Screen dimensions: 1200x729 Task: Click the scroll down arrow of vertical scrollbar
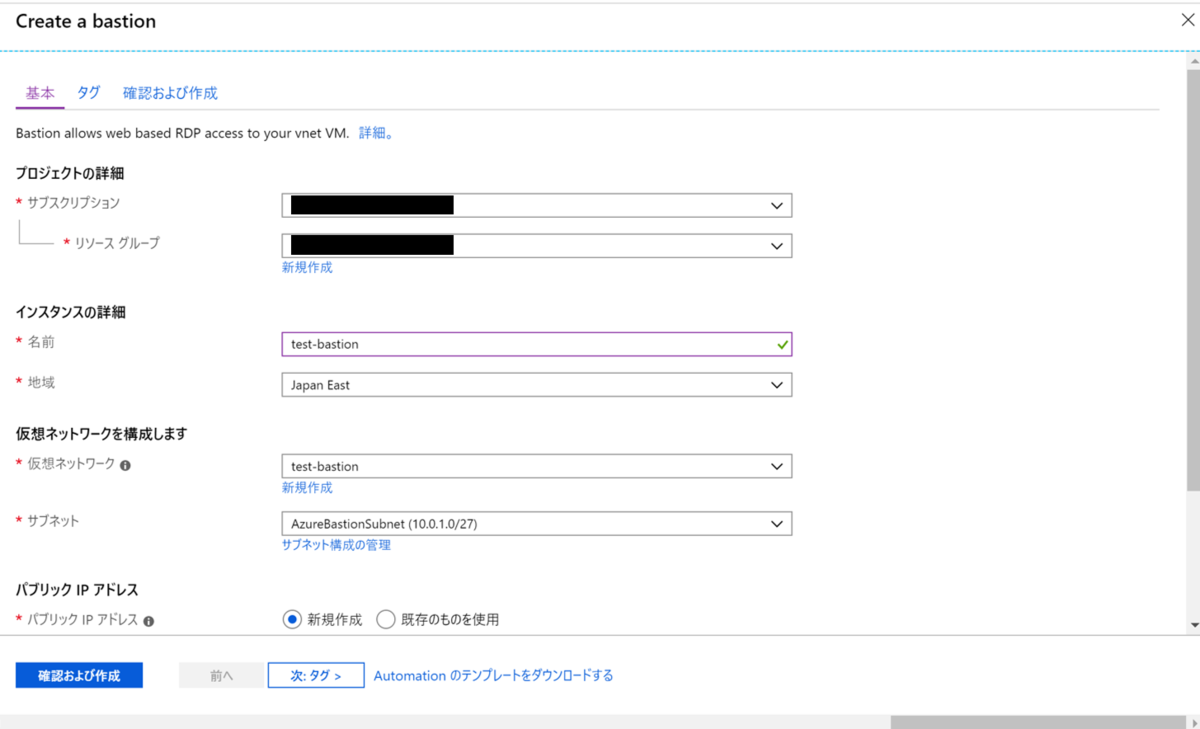1193,625
